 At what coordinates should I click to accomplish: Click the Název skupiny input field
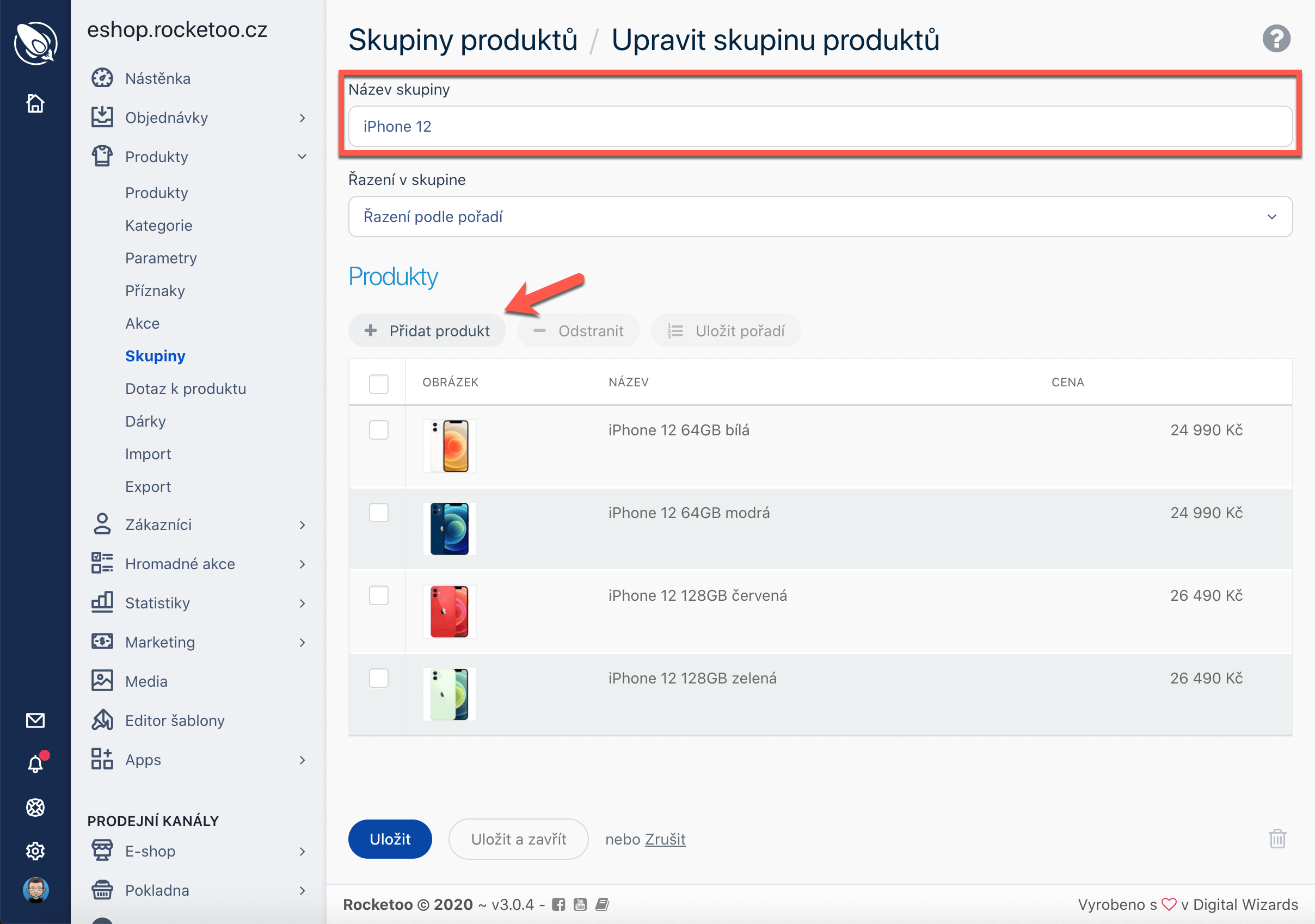click(x=820, y=127)
